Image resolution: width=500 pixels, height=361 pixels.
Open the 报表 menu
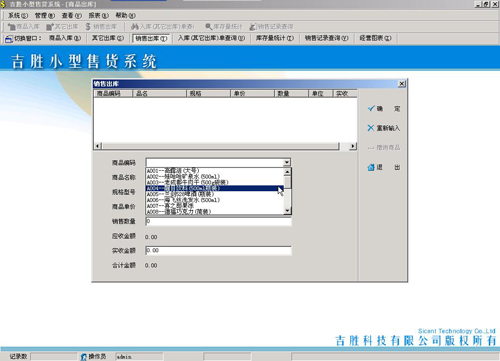[x=98, y=15]
